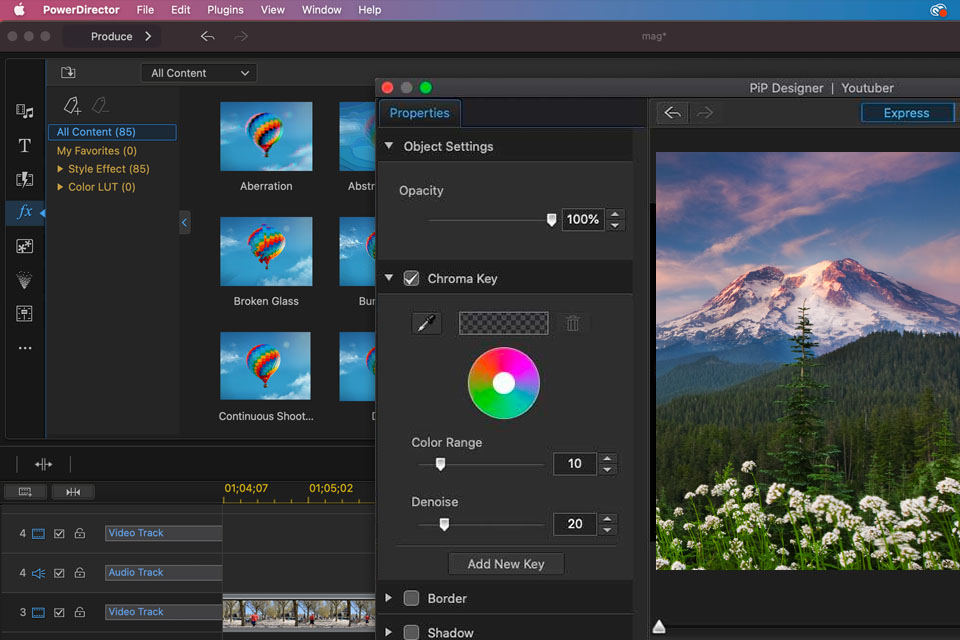The width and height of the screenshot is (960, 640).
Task: Expand the Style Effect (85) category
Action: [x=60, y=168]
